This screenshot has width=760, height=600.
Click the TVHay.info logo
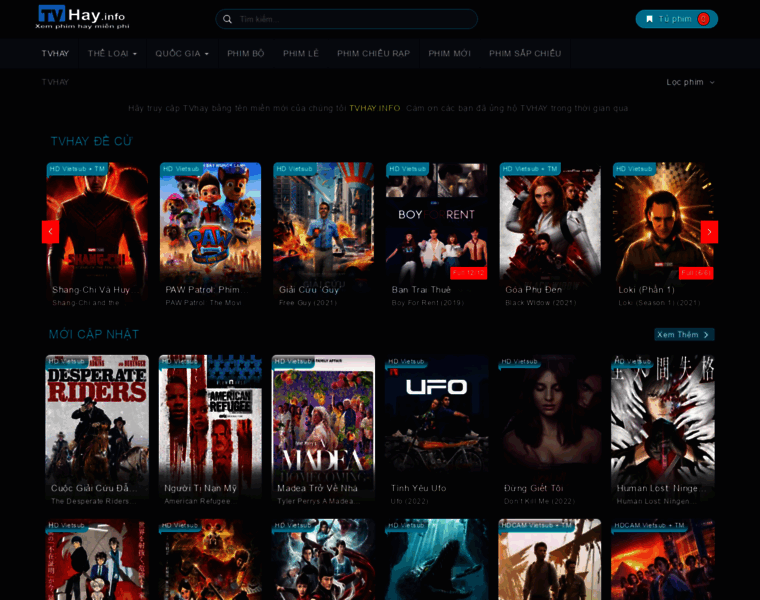tap(82, 17)
